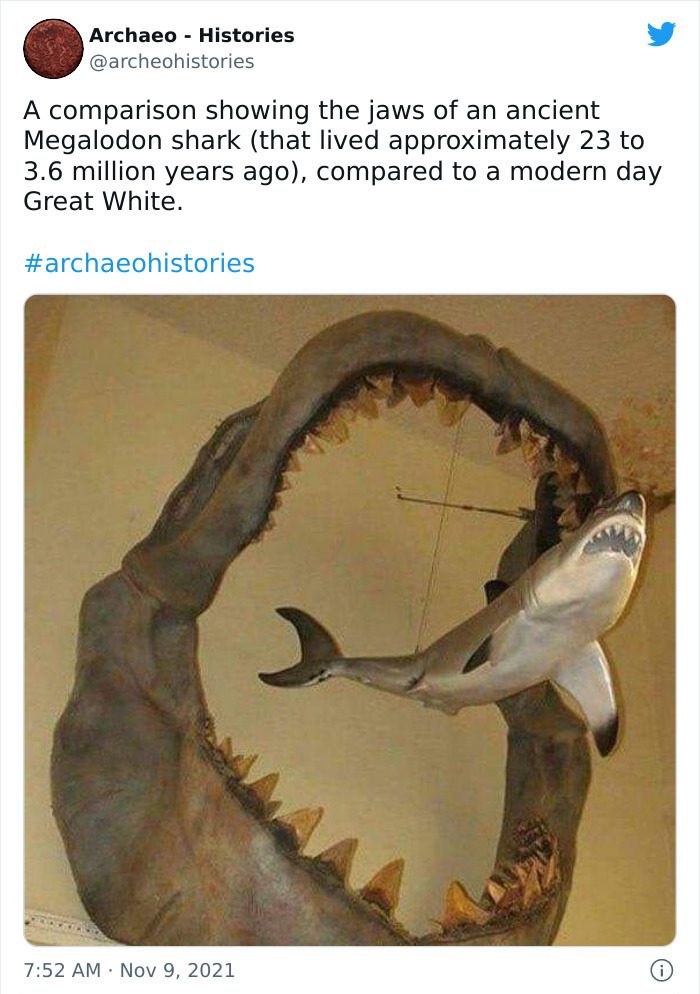Image resolution: width=700 pixels, height=994 pixels.
Task: Open the tweet info icon
Action: pos(662,970)
